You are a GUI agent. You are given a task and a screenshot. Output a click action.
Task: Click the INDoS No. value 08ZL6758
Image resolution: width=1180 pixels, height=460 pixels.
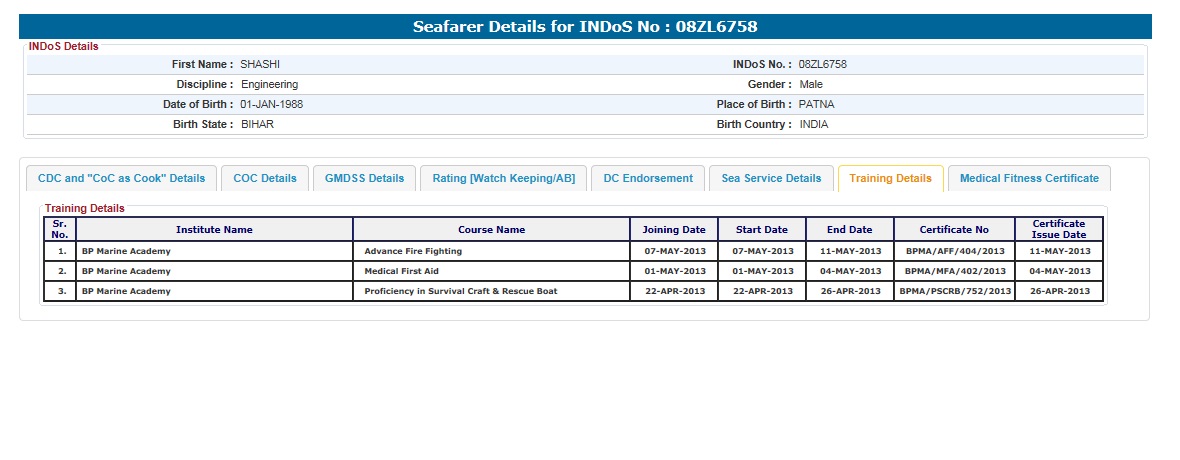point(822,64)
